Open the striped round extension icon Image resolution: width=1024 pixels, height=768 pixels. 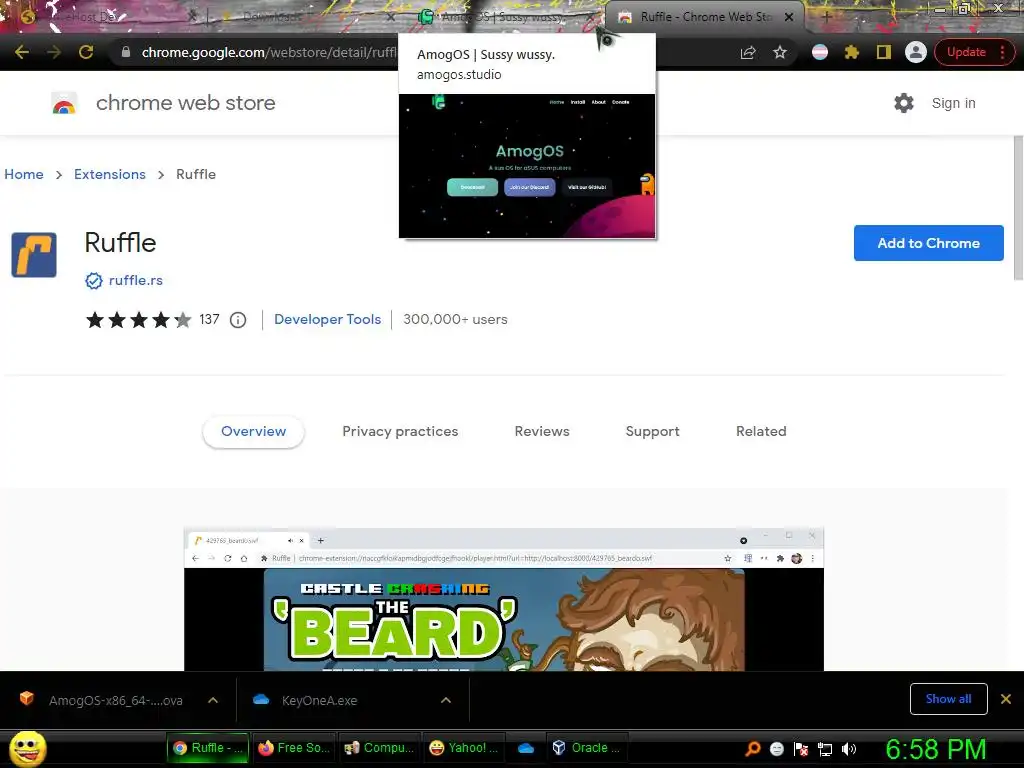pos(820,52)
